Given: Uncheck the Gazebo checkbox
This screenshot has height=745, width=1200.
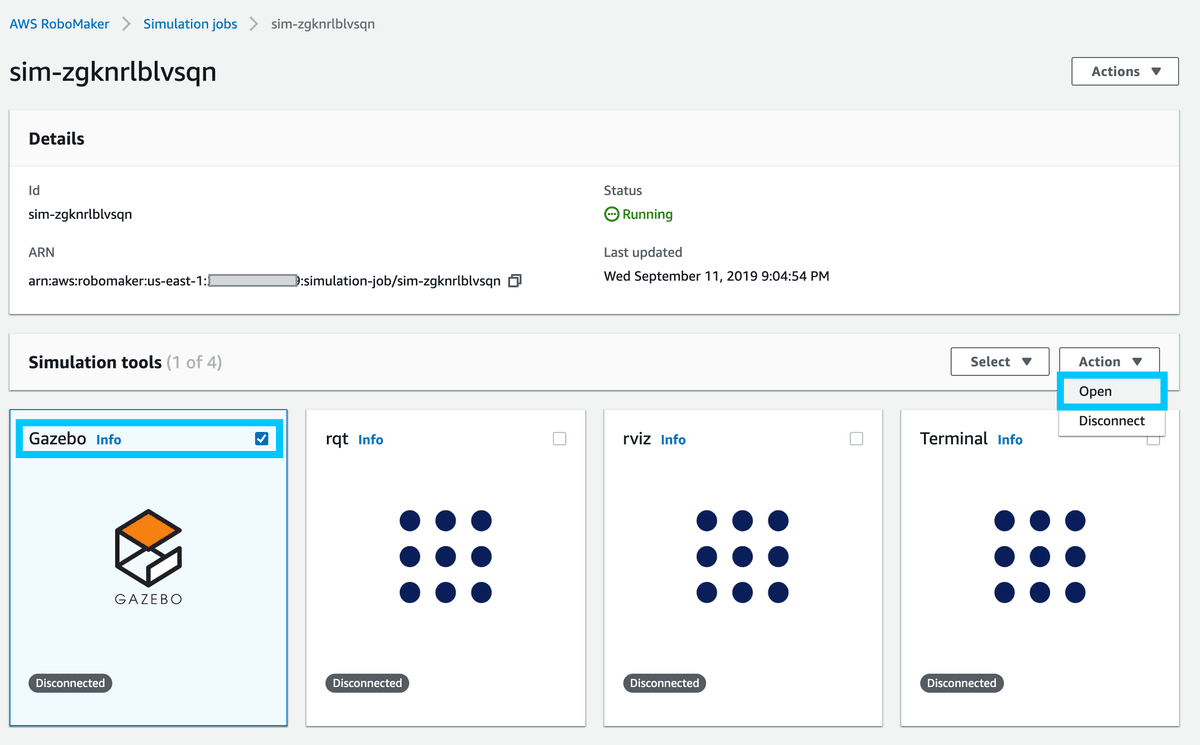Looking at the screenshot, I should pyautogui.click(x=262, y=439).
